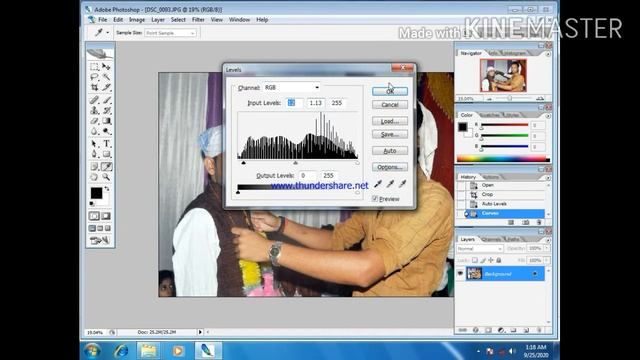Toggle lock image pixels in Layers
The height and width of the screenshot is (360, 640).
point(483,260)
